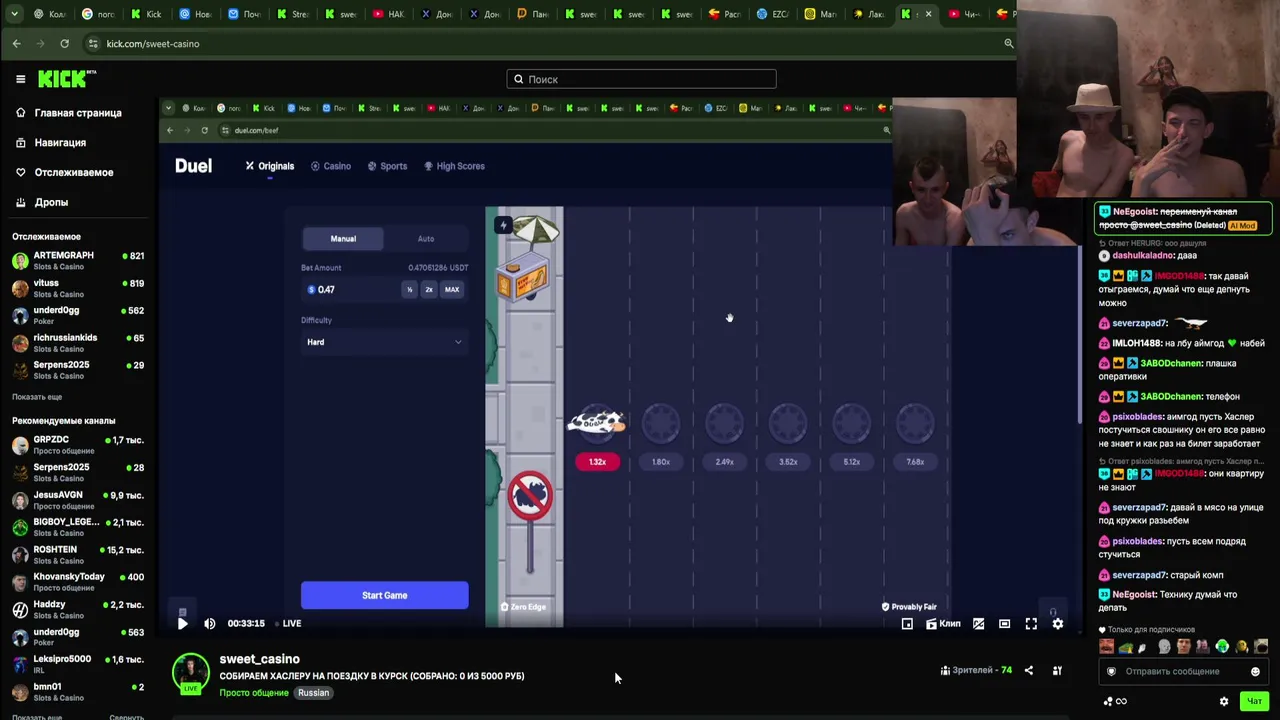Play the stream video
Screen dimensions: 1280x720
182,623
